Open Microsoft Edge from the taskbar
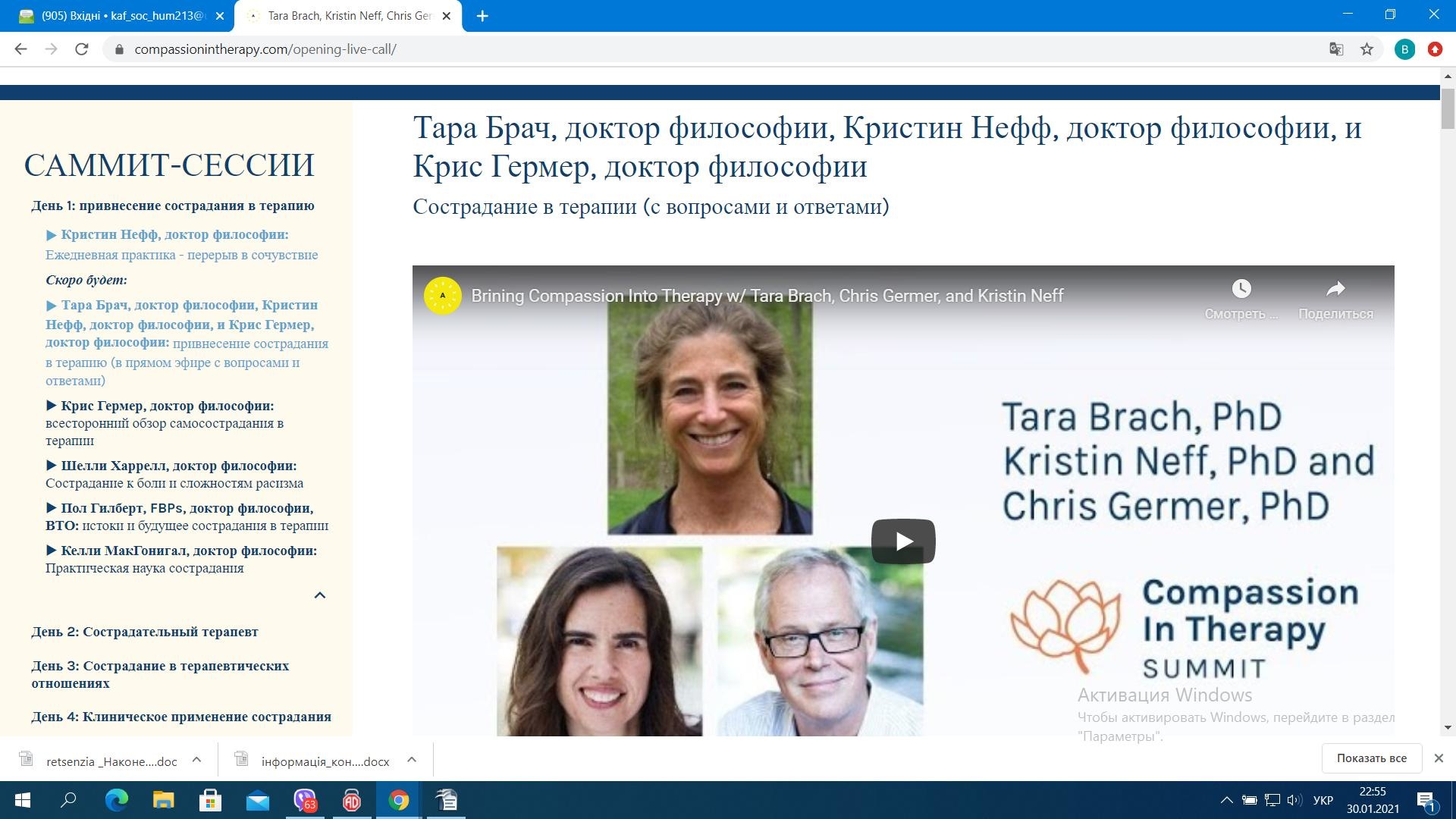Screen dimensions: 1456x819 (116, 800)
